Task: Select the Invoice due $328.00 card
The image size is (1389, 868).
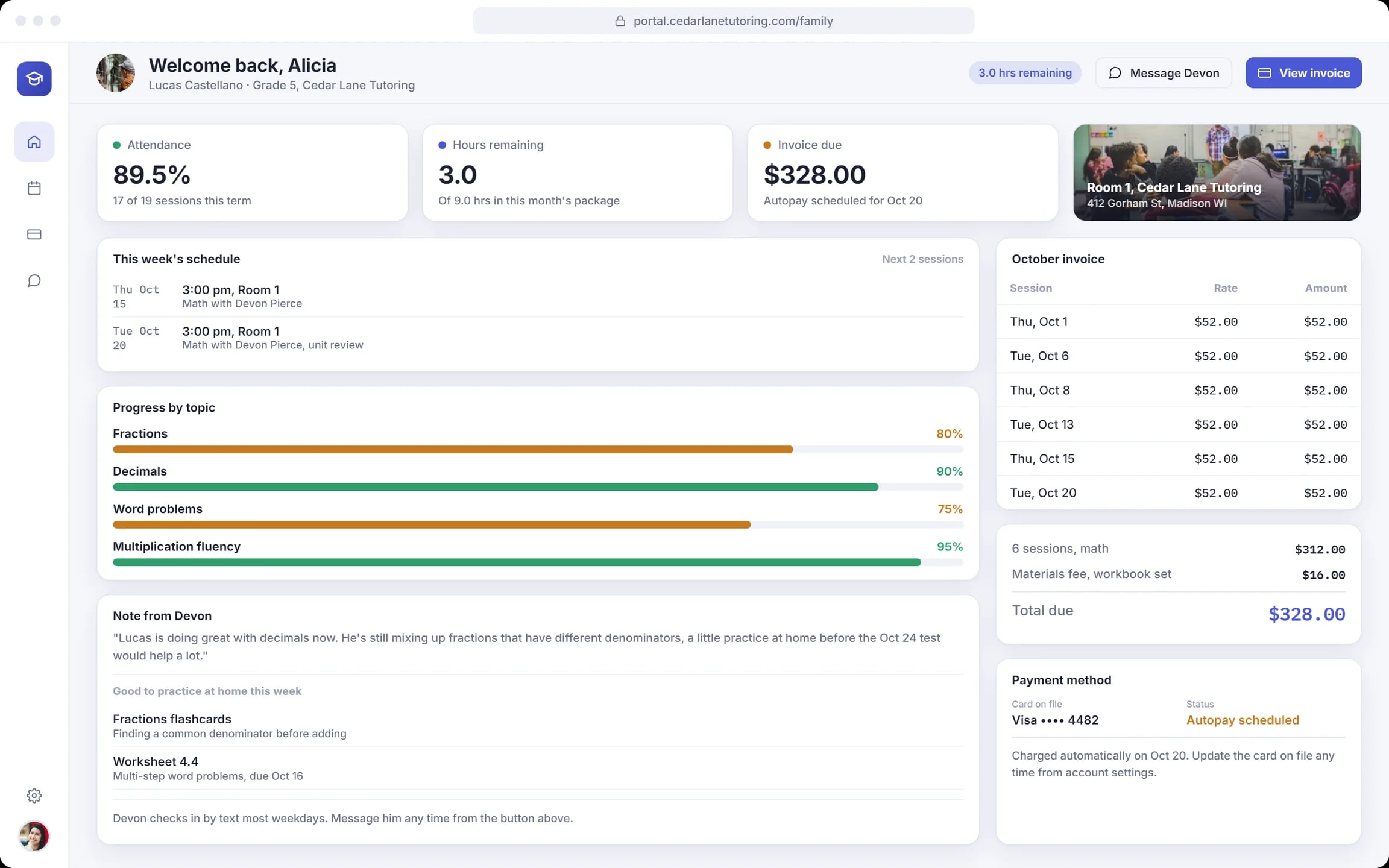Action: point(903,172)
